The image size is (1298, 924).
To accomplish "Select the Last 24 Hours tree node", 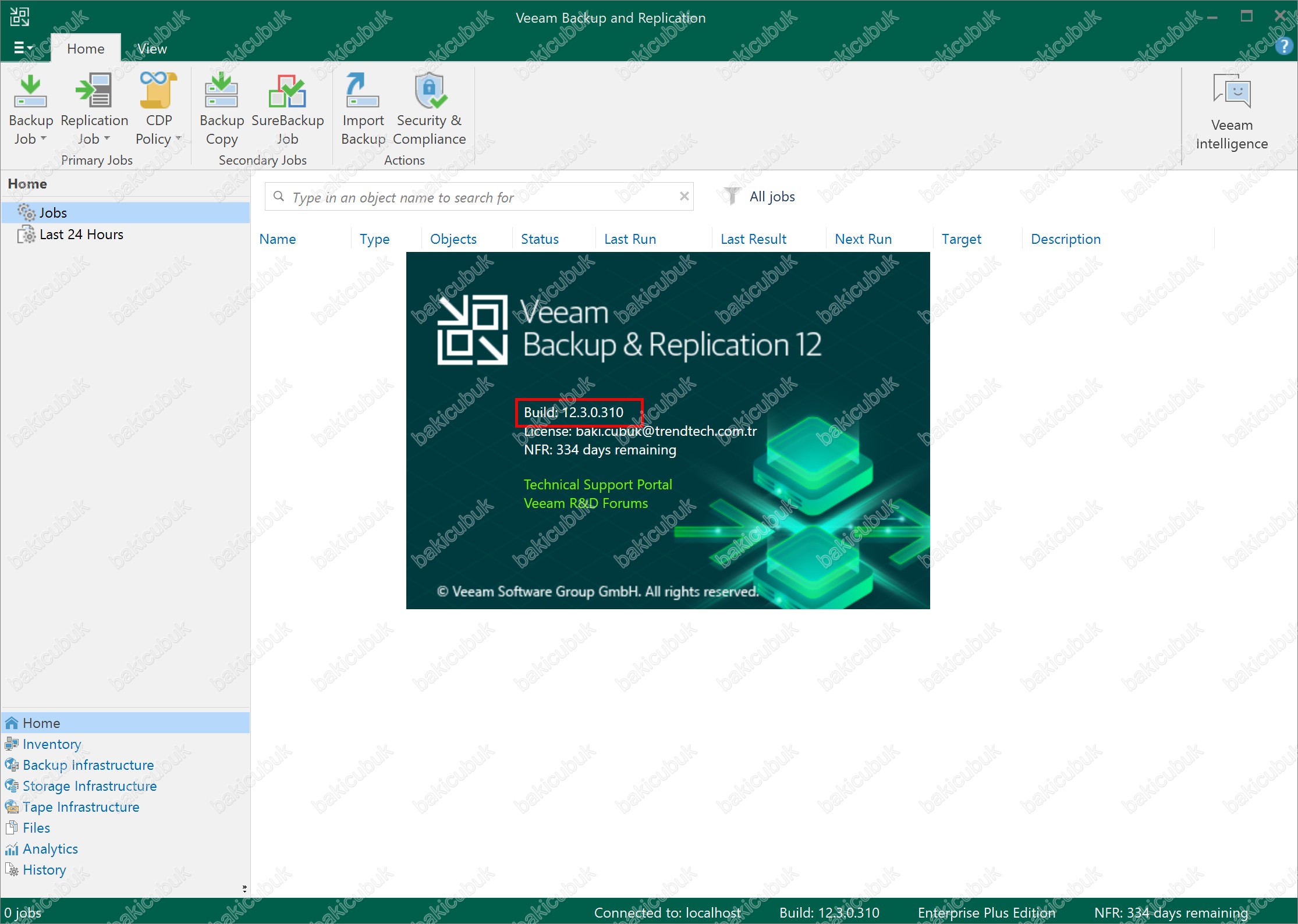I will 126,234.
